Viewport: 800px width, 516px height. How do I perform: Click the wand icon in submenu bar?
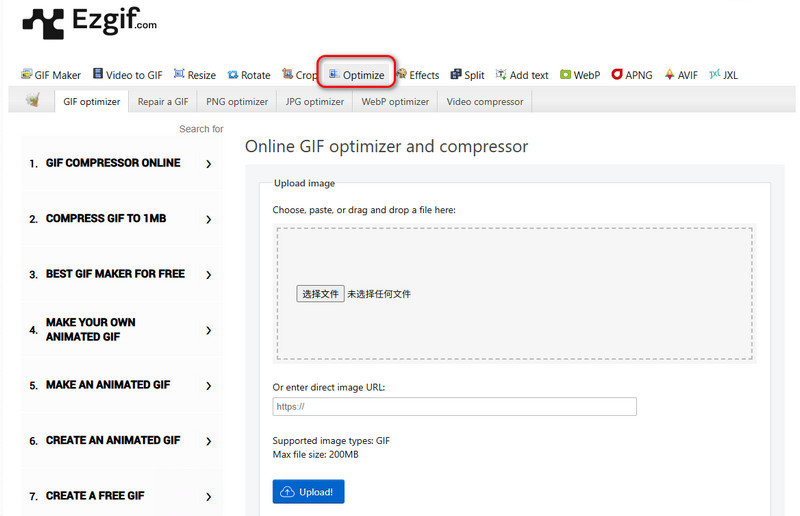tap(33, 100)
